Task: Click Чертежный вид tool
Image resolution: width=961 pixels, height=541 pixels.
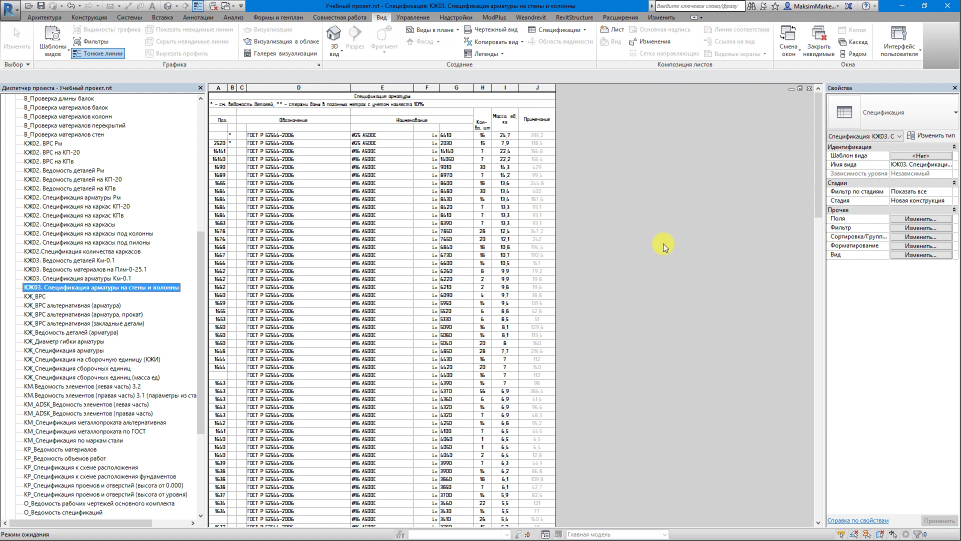Action: [x=491, y=29]
